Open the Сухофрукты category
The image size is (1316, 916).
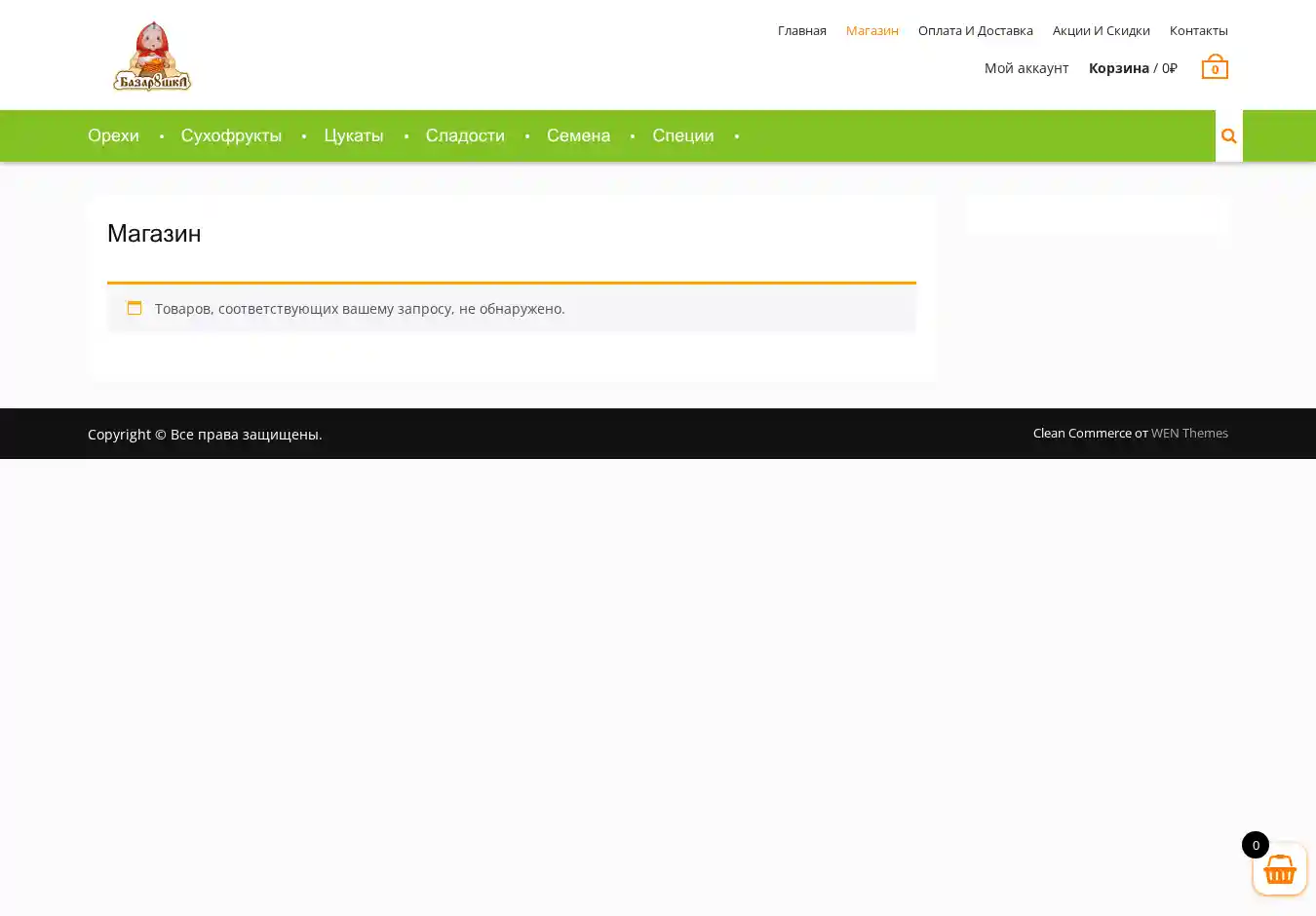[231, 135]
